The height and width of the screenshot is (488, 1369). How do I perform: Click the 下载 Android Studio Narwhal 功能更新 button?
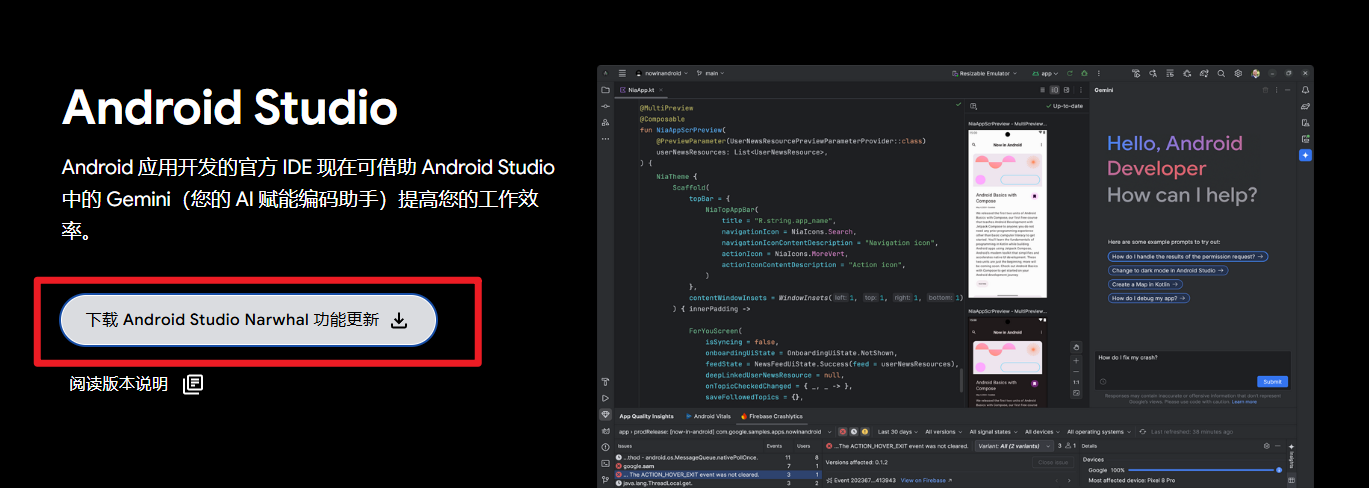pos(248,320)
